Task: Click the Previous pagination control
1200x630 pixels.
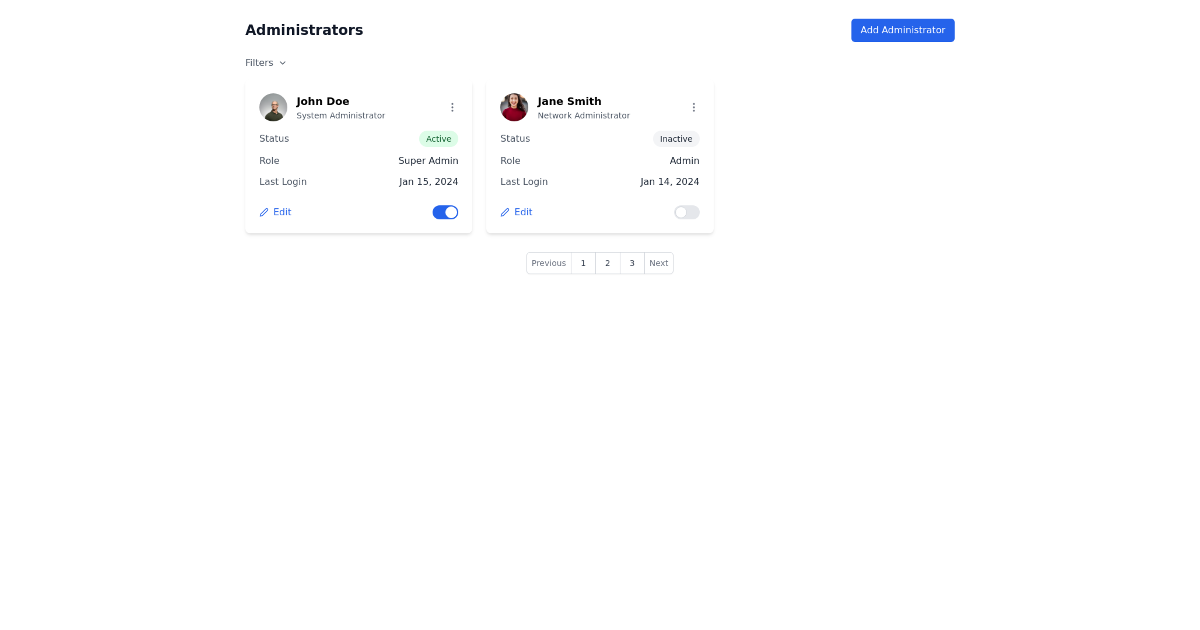Action: click(548, 263)
